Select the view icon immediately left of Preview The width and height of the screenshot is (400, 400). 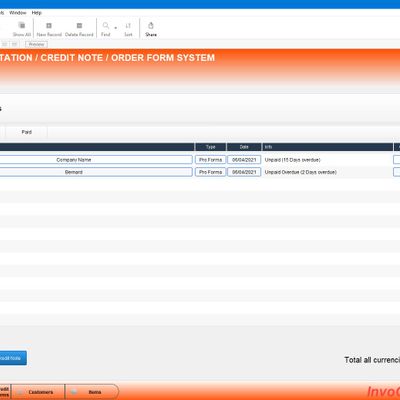point(14,44)
